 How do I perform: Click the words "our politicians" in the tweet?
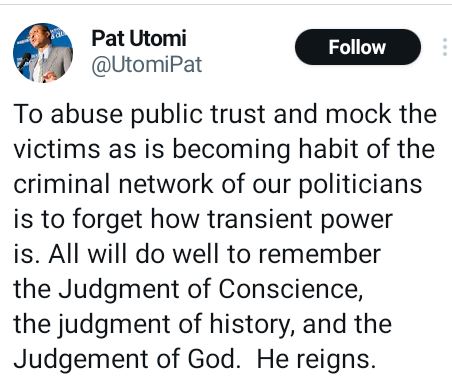[x=337, y=185]
